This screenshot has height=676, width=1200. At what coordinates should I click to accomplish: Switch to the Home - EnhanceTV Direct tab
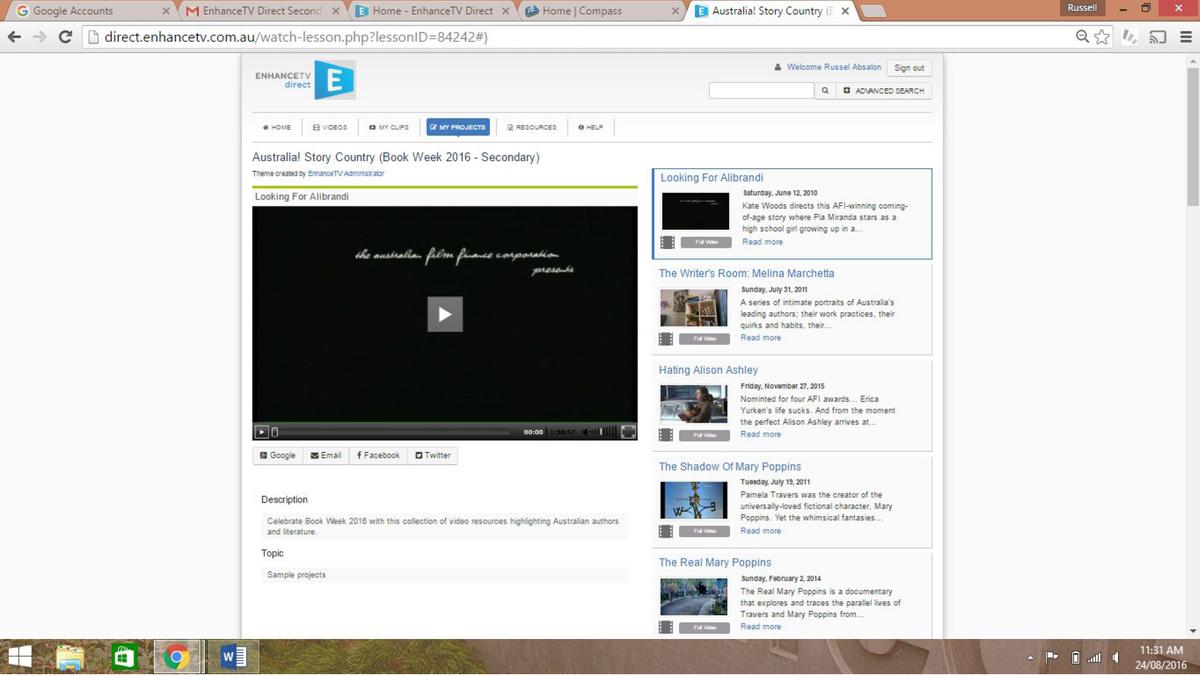coord(430,11)
